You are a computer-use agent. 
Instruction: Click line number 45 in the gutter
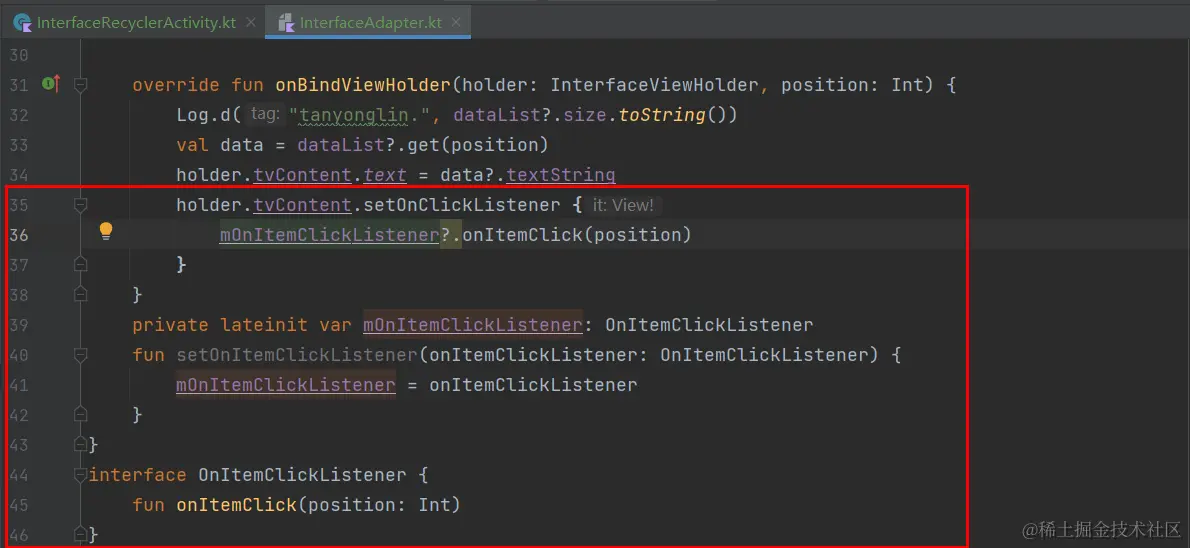pyautogui.click(x=19, y=505)
